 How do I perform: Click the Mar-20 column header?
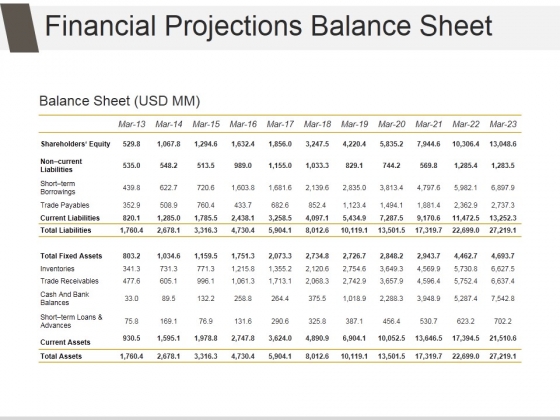point(392,124)
